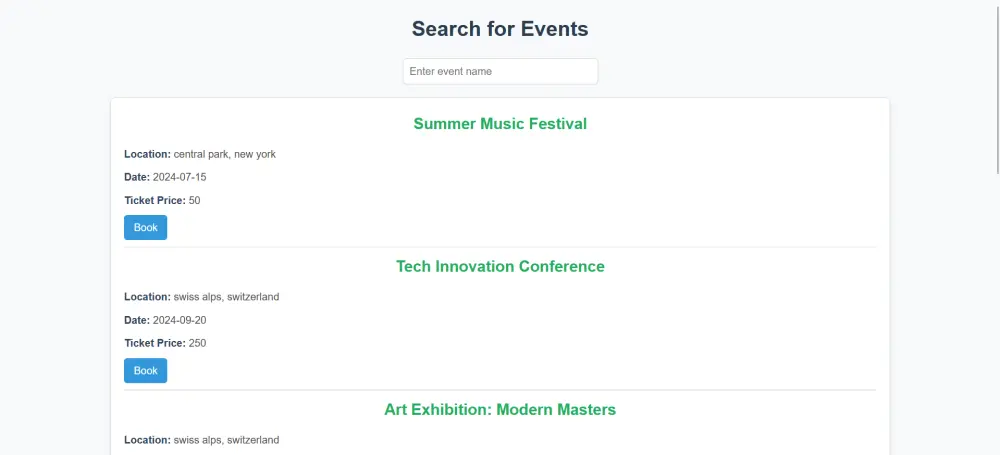Book the Tech Innovation Conference event

click(x=145, y=371)
